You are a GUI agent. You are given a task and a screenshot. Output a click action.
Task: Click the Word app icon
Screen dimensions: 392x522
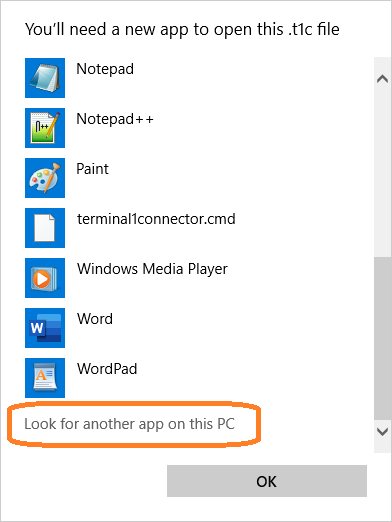coord(45,328)
